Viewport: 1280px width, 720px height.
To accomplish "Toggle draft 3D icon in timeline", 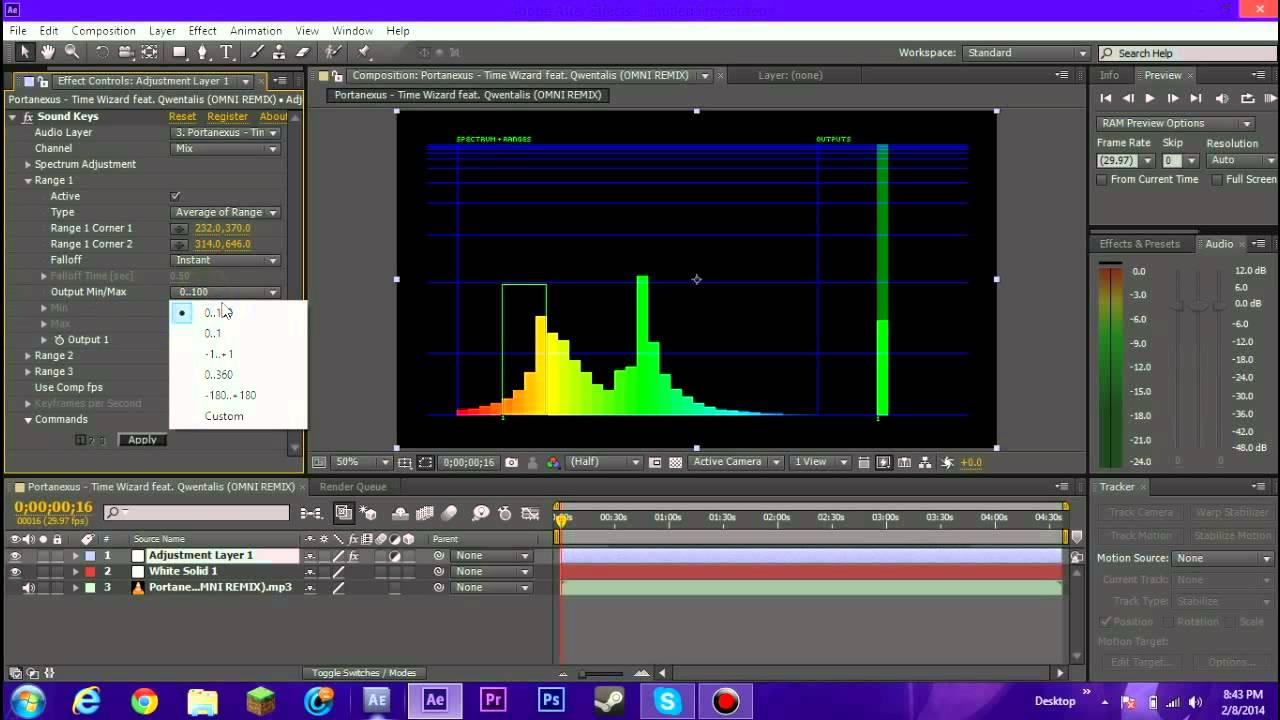I will click(x=369, y=513).
